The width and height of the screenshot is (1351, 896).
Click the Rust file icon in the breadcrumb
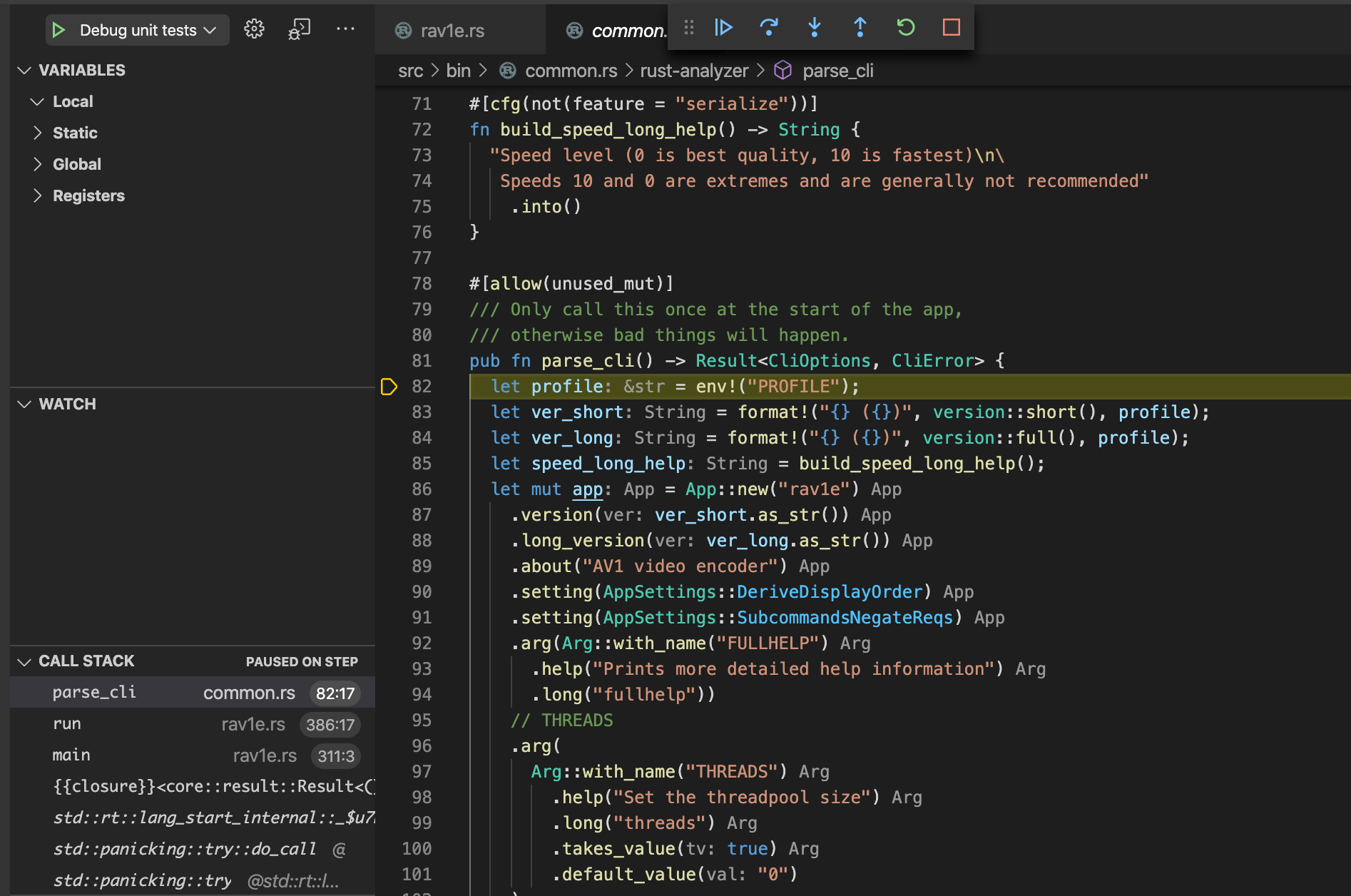click(508, 71)
